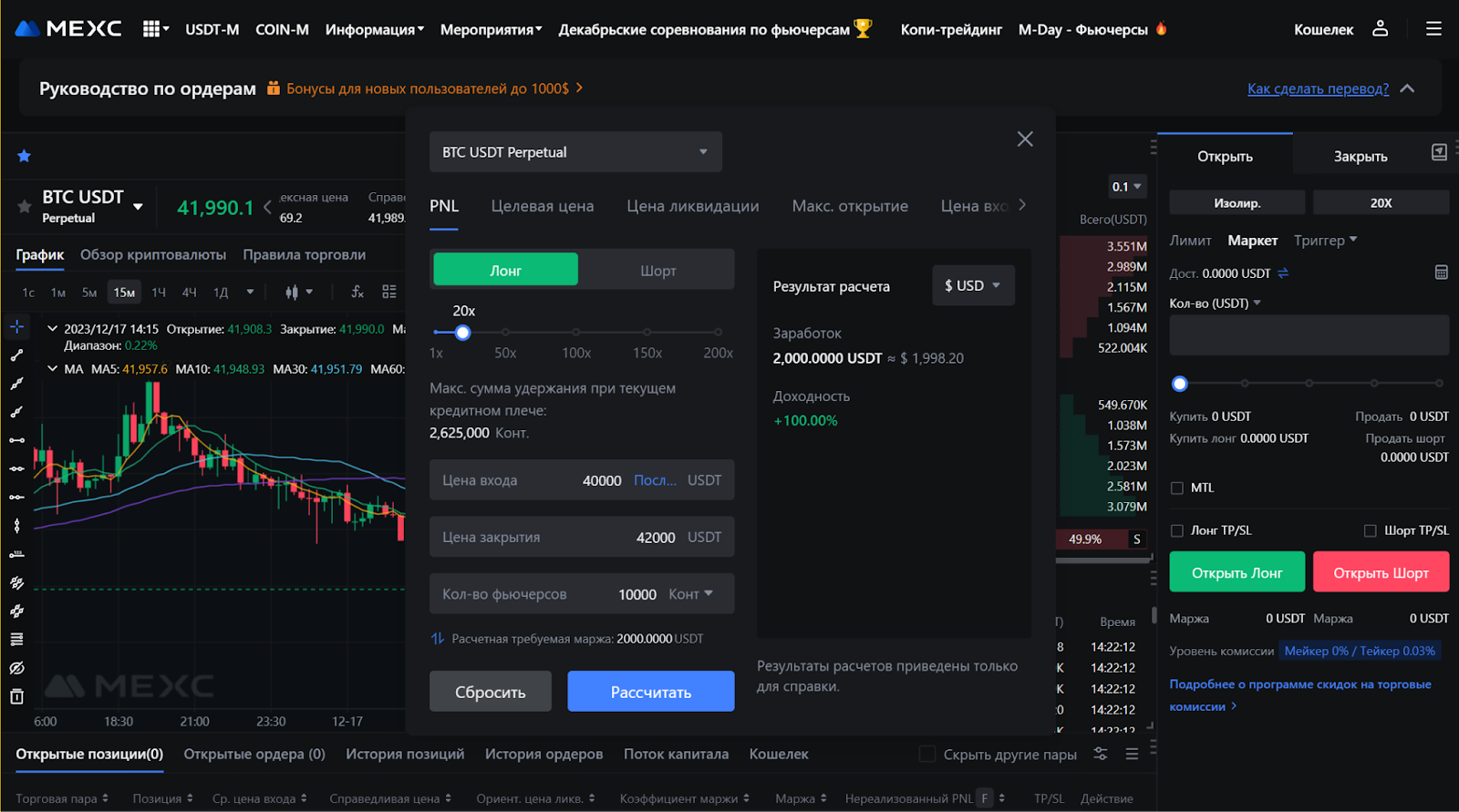
Task: Open the Конт unit dropdown
Action: click(x=690, y=594)
